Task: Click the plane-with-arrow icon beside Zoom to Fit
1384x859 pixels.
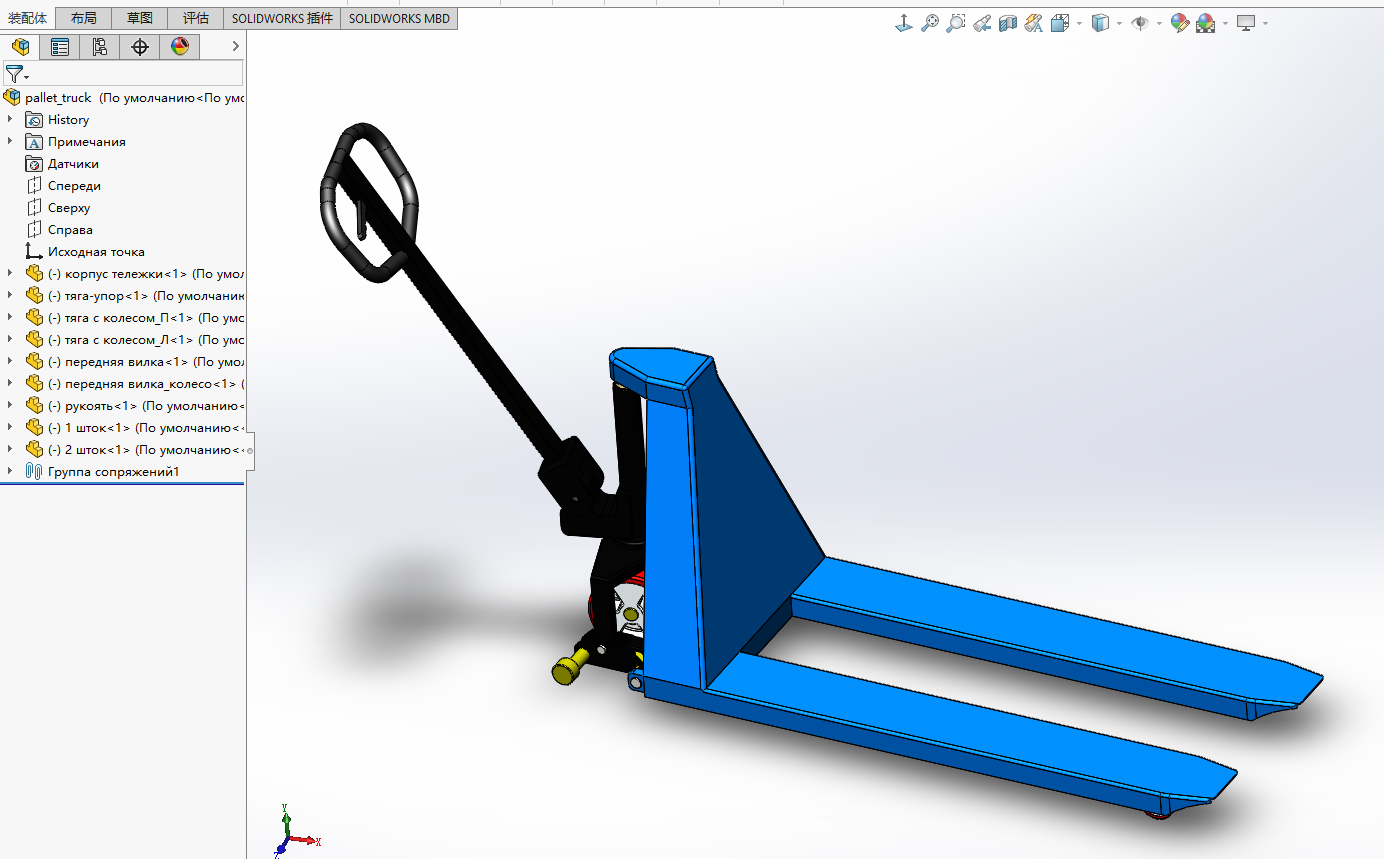Action: tap(904, 23)
